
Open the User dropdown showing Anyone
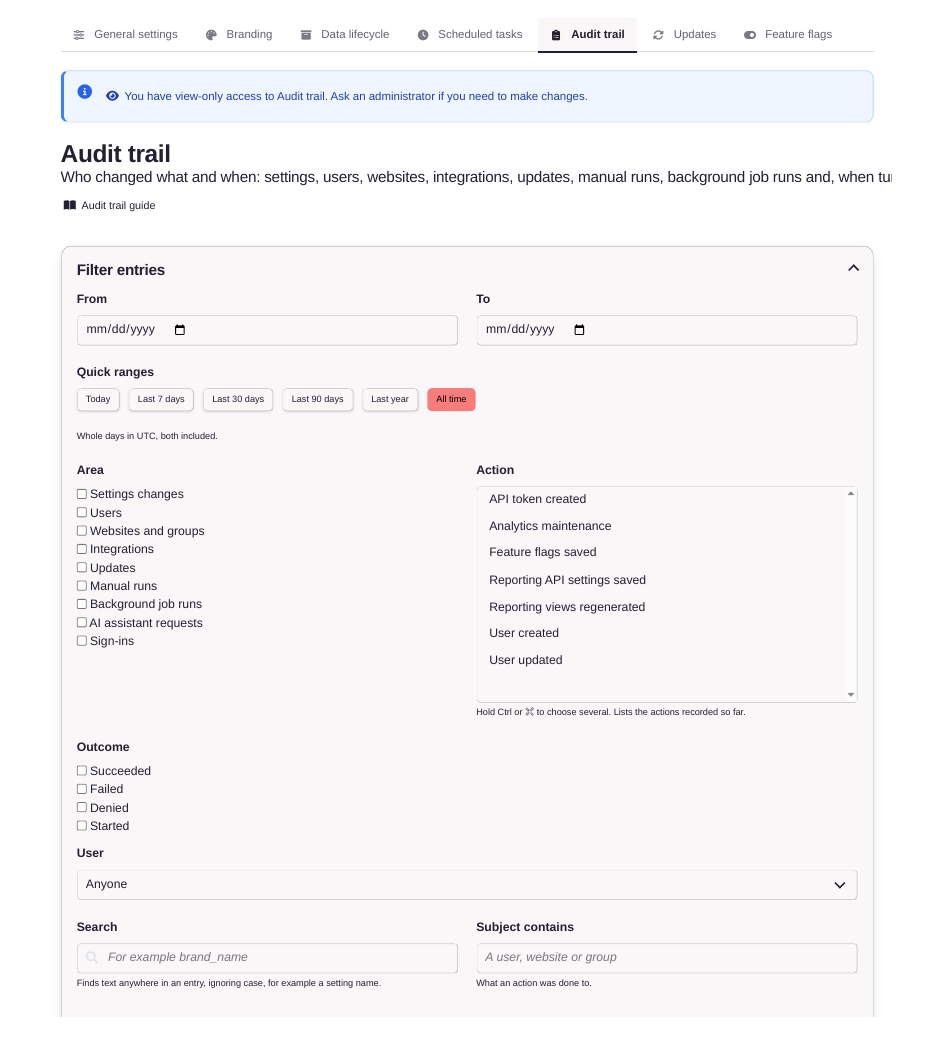coord(467,885)
